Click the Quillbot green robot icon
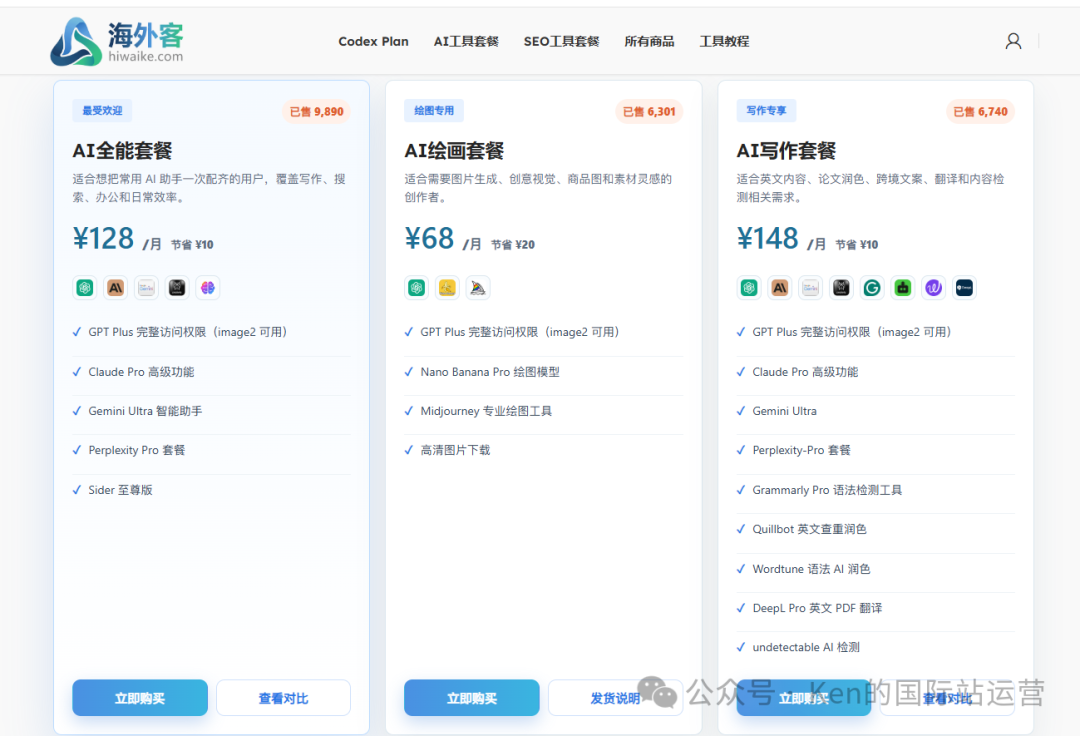The image size is (1080, 736). [903, 288]
